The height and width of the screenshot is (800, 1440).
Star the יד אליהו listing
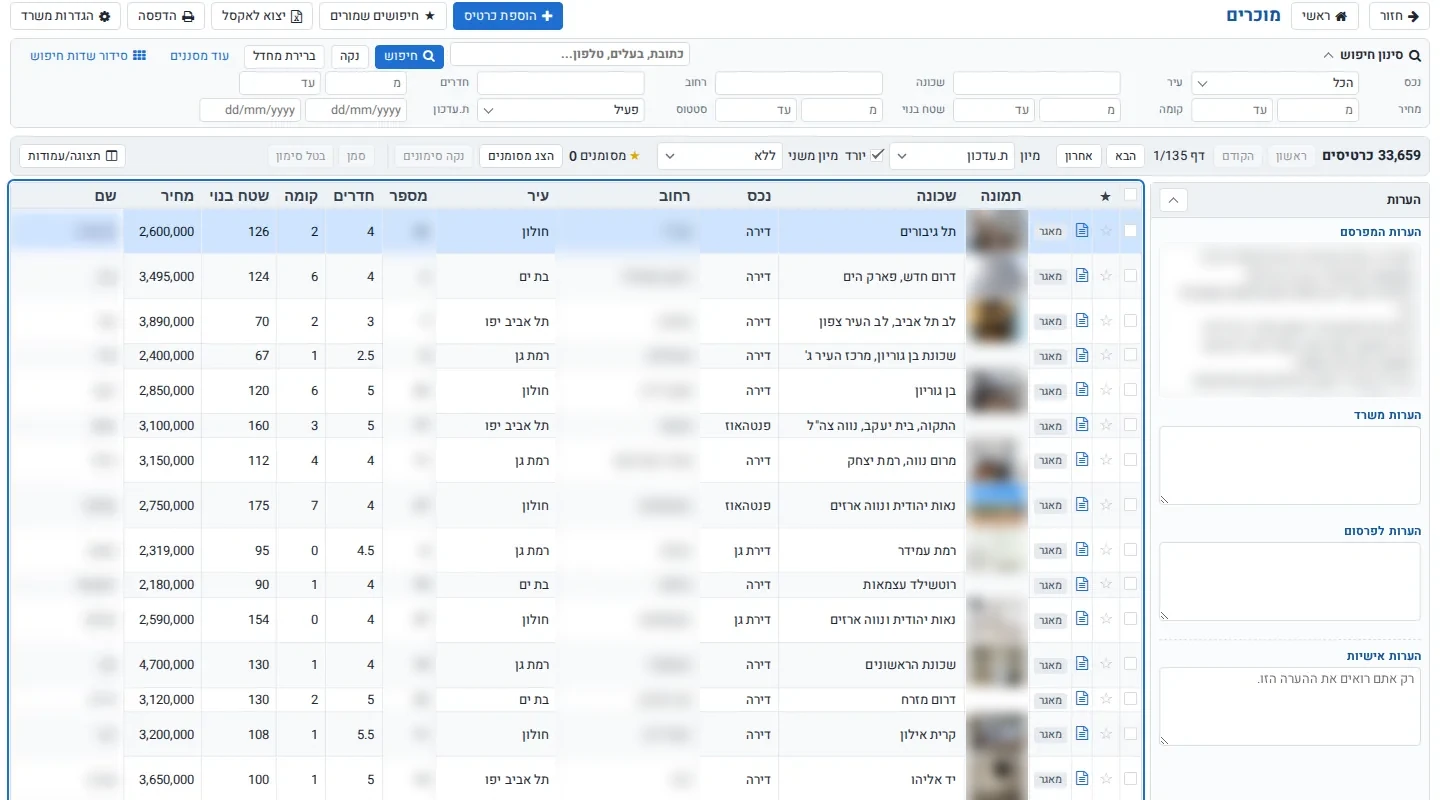click(x=1105, y=779)
